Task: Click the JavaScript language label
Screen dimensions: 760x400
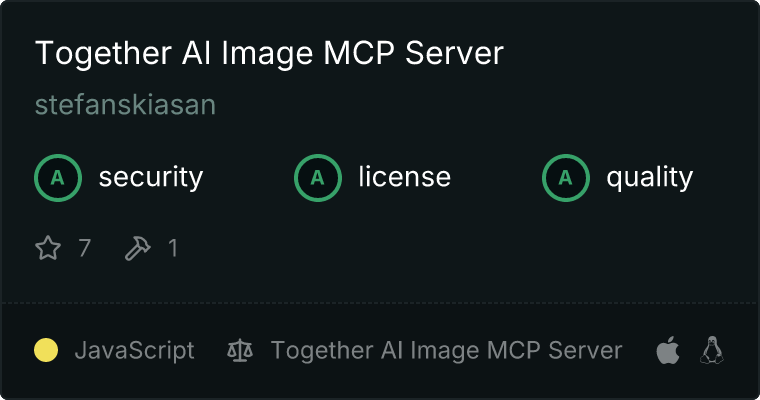Action: [134, 351]
